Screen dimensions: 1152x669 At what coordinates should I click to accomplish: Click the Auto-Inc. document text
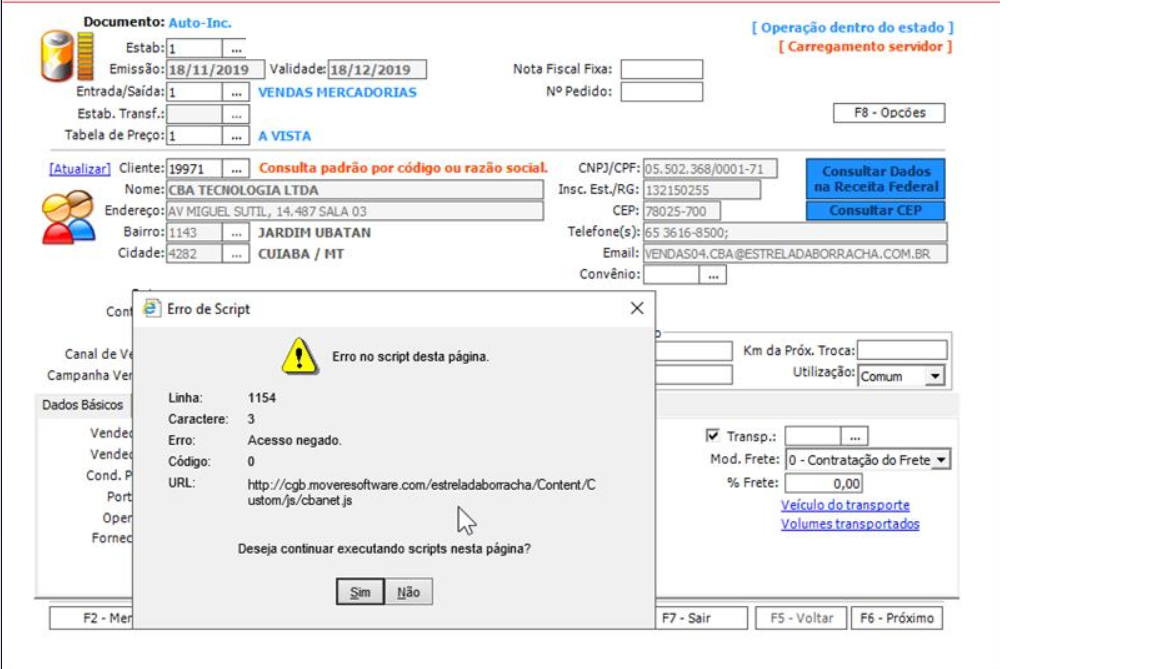(200, 23)
